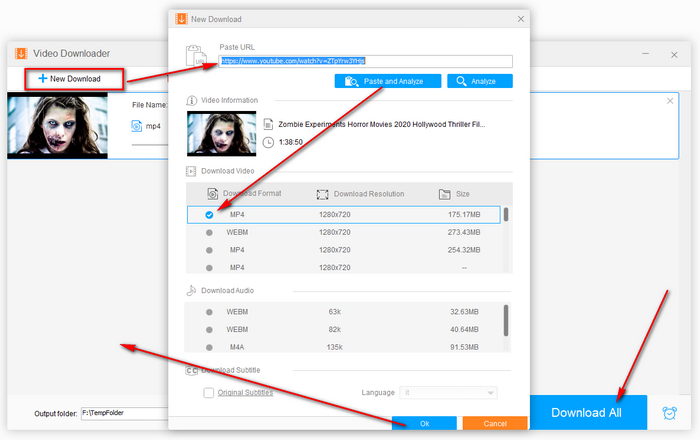This screenshot has width=700, height=440.
Task: Click the mp4 format icon in task row
Action: (x=137, y=126)
